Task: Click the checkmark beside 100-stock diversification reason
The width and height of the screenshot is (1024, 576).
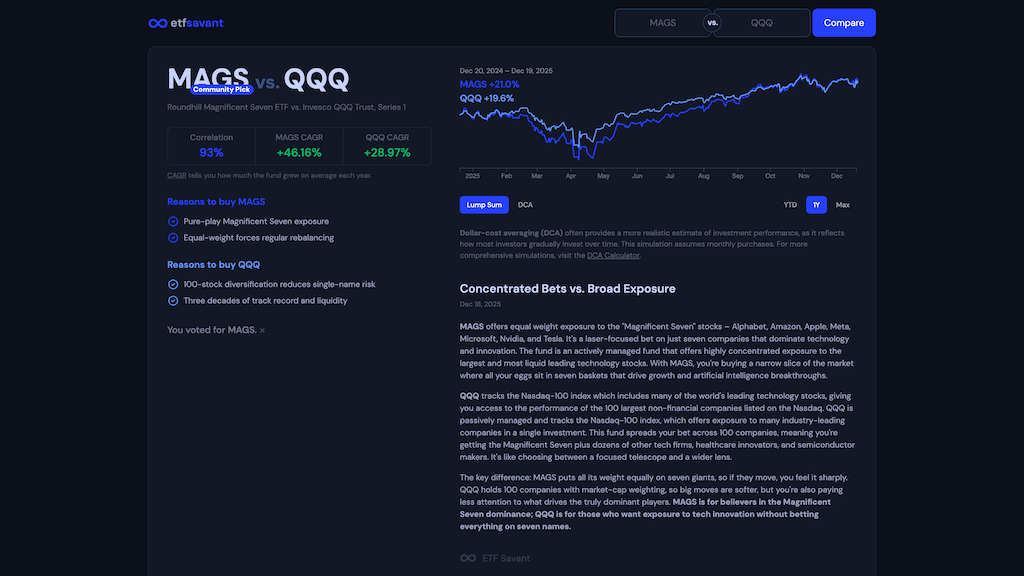Action: [x=172, y=284]
